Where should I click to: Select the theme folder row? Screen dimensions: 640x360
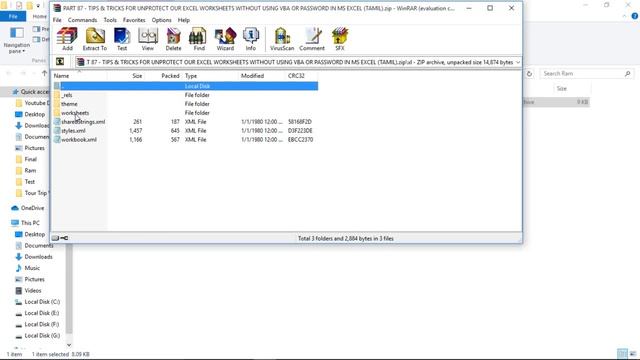click(185, 104)
